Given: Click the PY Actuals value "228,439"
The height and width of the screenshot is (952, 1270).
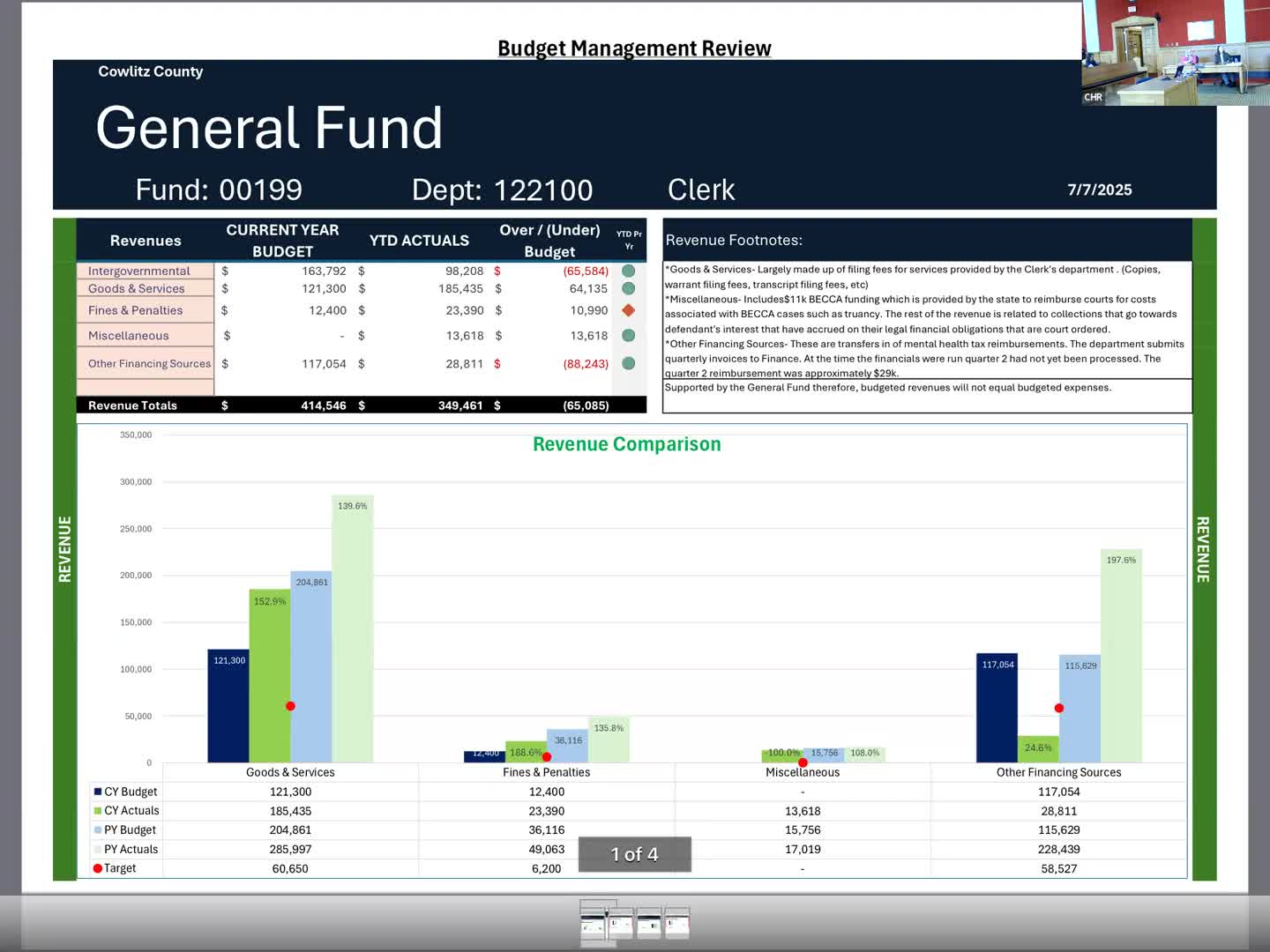Looking at the screenshot, I should 1059,849.
